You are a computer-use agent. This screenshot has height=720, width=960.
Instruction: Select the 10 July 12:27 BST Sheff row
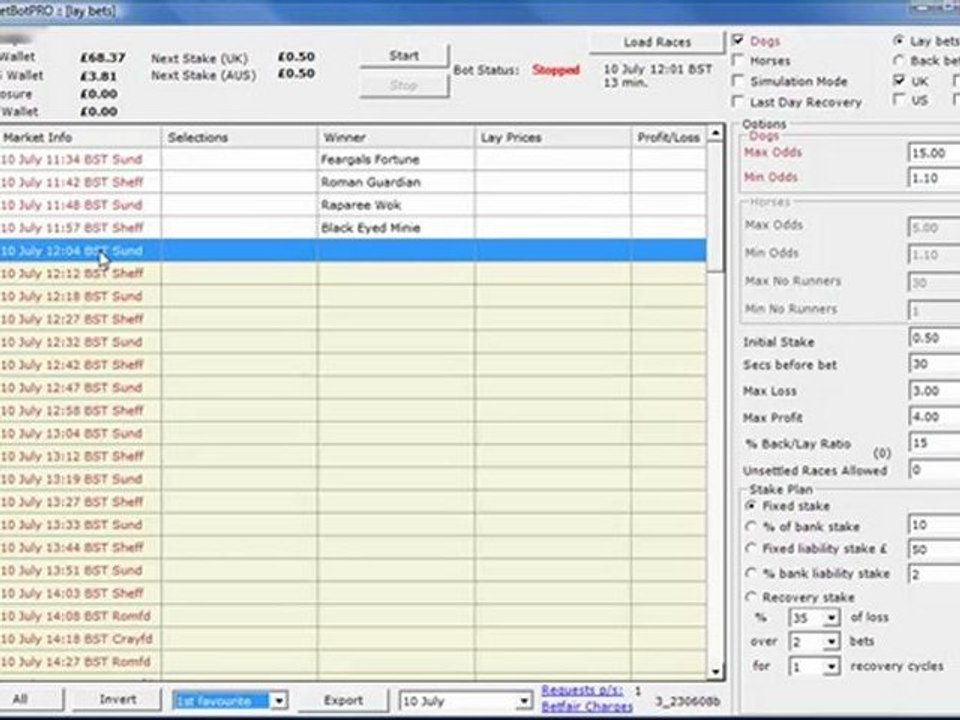tap(353, 319)
